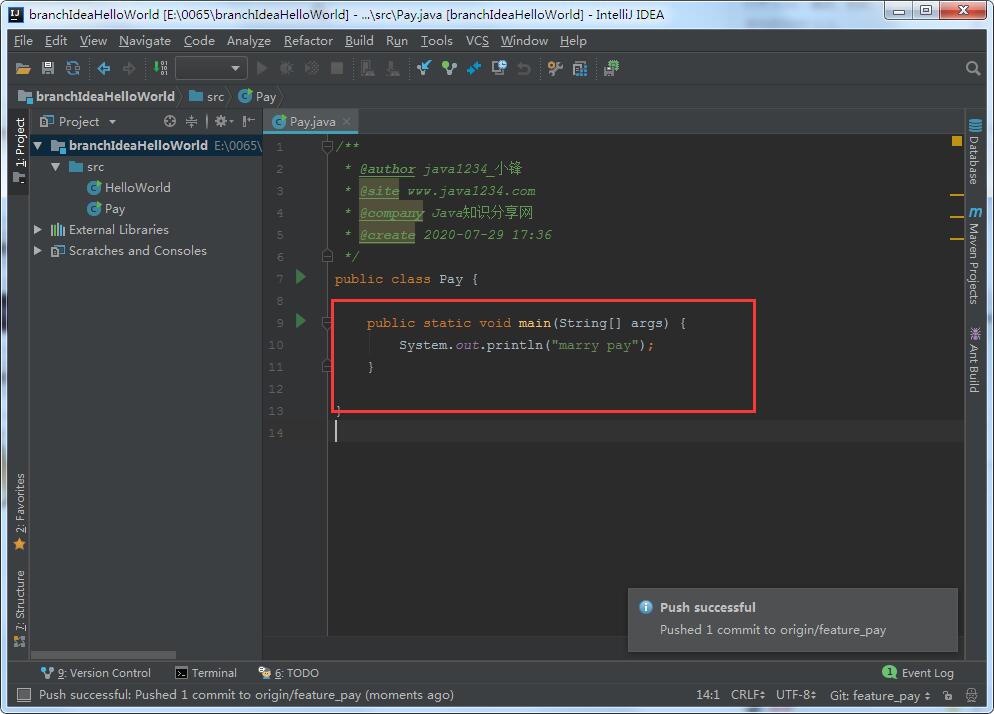Click the Compare with same repository version icon
Viewport: 994px width, 714px height.
(474, 68)
